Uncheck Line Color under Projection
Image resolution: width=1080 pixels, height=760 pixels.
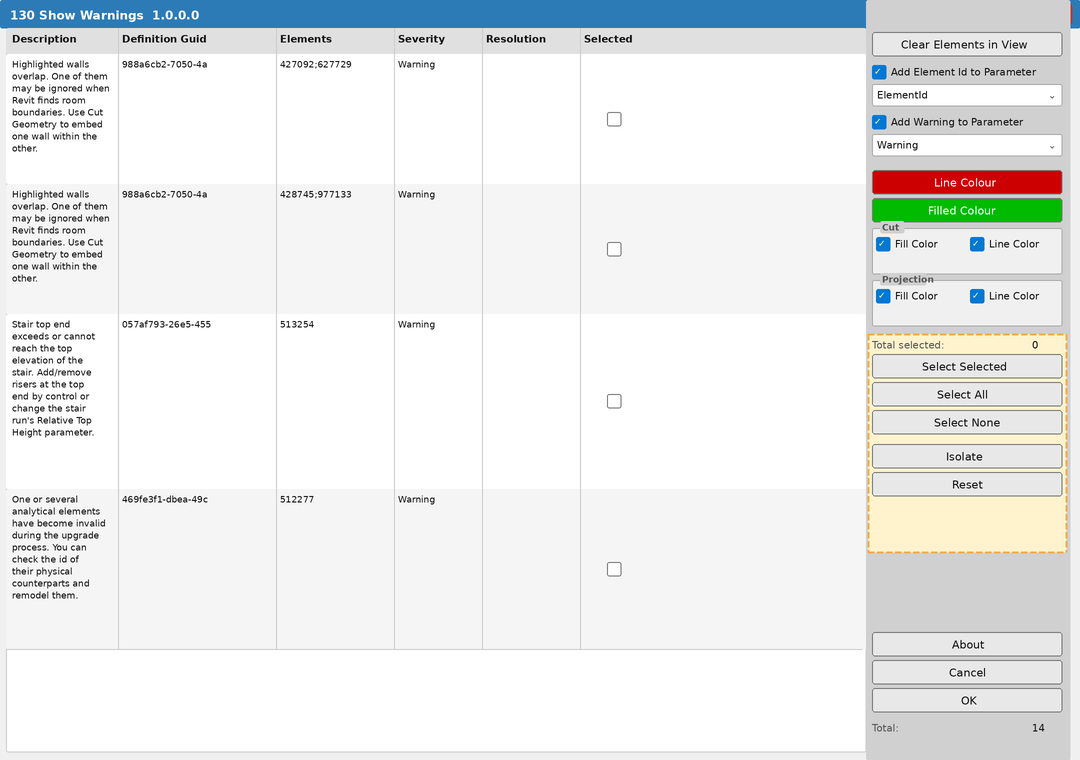click(x=977, y=295)
